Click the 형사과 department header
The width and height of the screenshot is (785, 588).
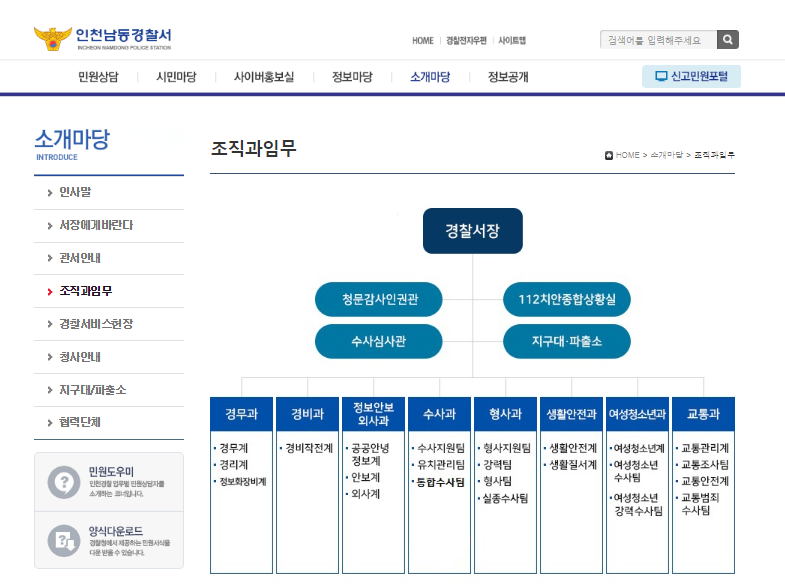506,414
